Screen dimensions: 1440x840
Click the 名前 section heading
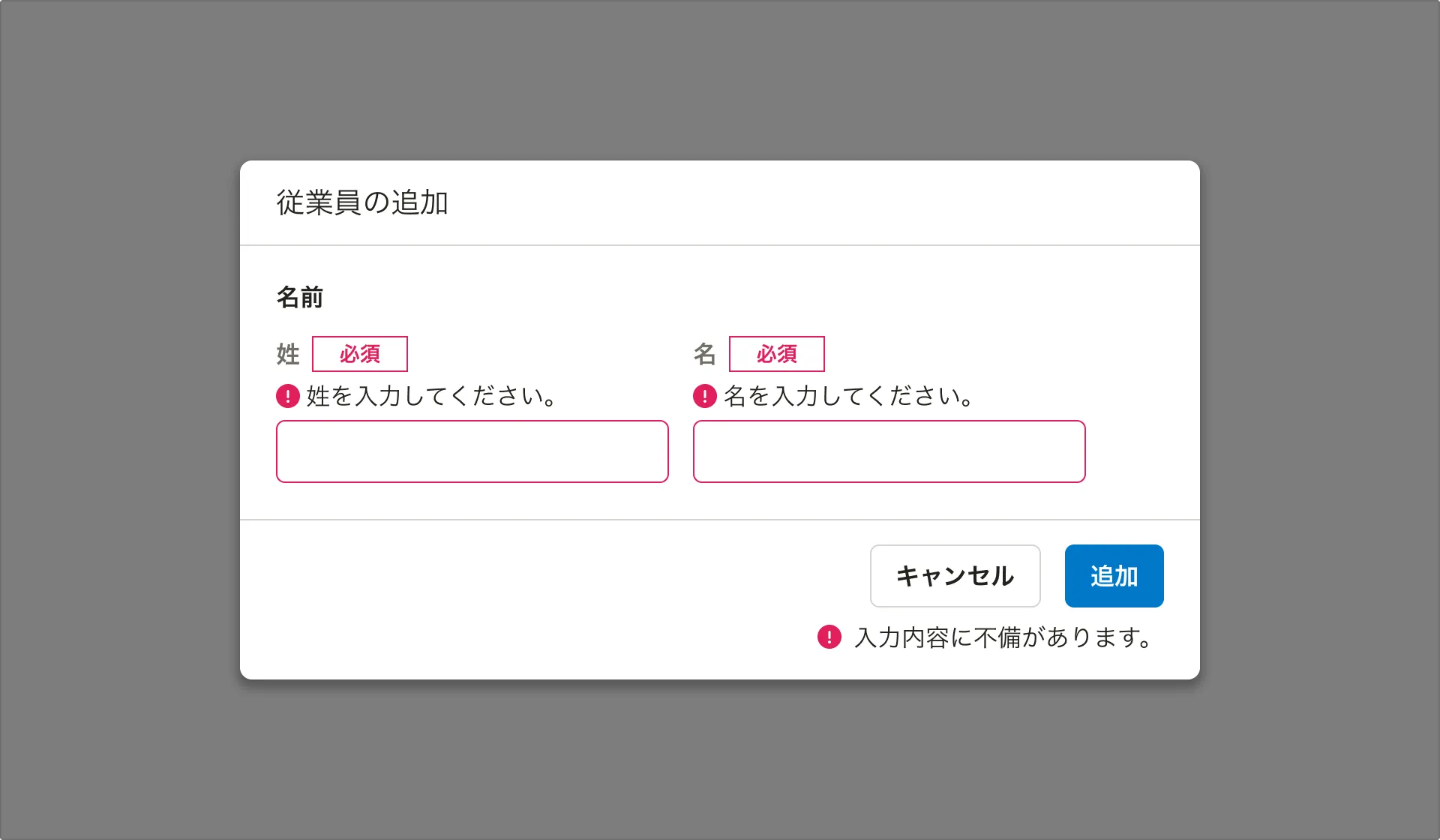(299, 297)
